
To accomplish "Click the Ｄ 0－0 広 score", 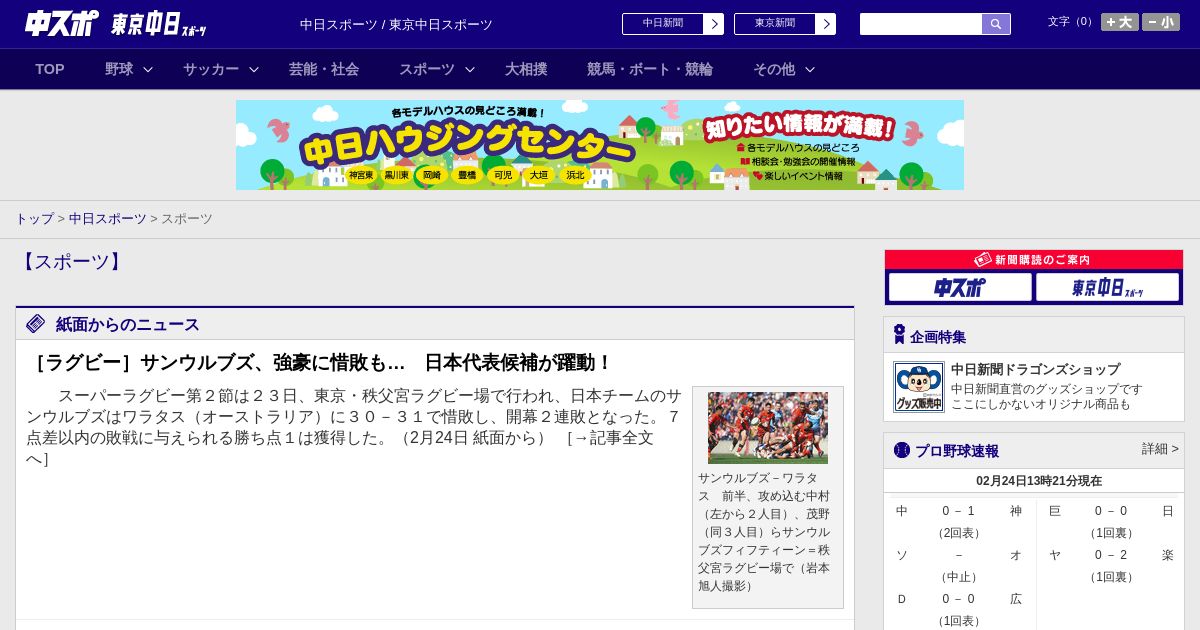I will (x=959, y=599).
